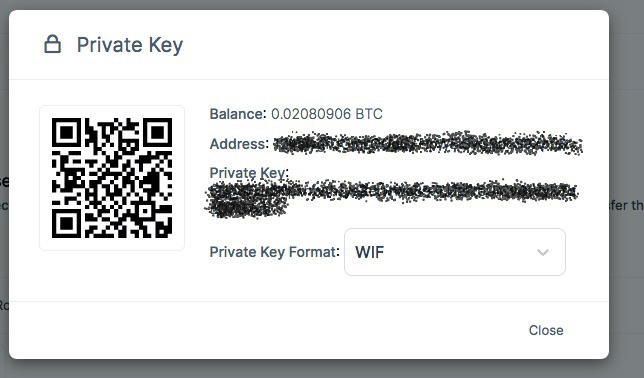Click the chevron arrow in WIF selector
Image resolution: width=644 pixels, height=378 pixels.
[x=543, y=252]
